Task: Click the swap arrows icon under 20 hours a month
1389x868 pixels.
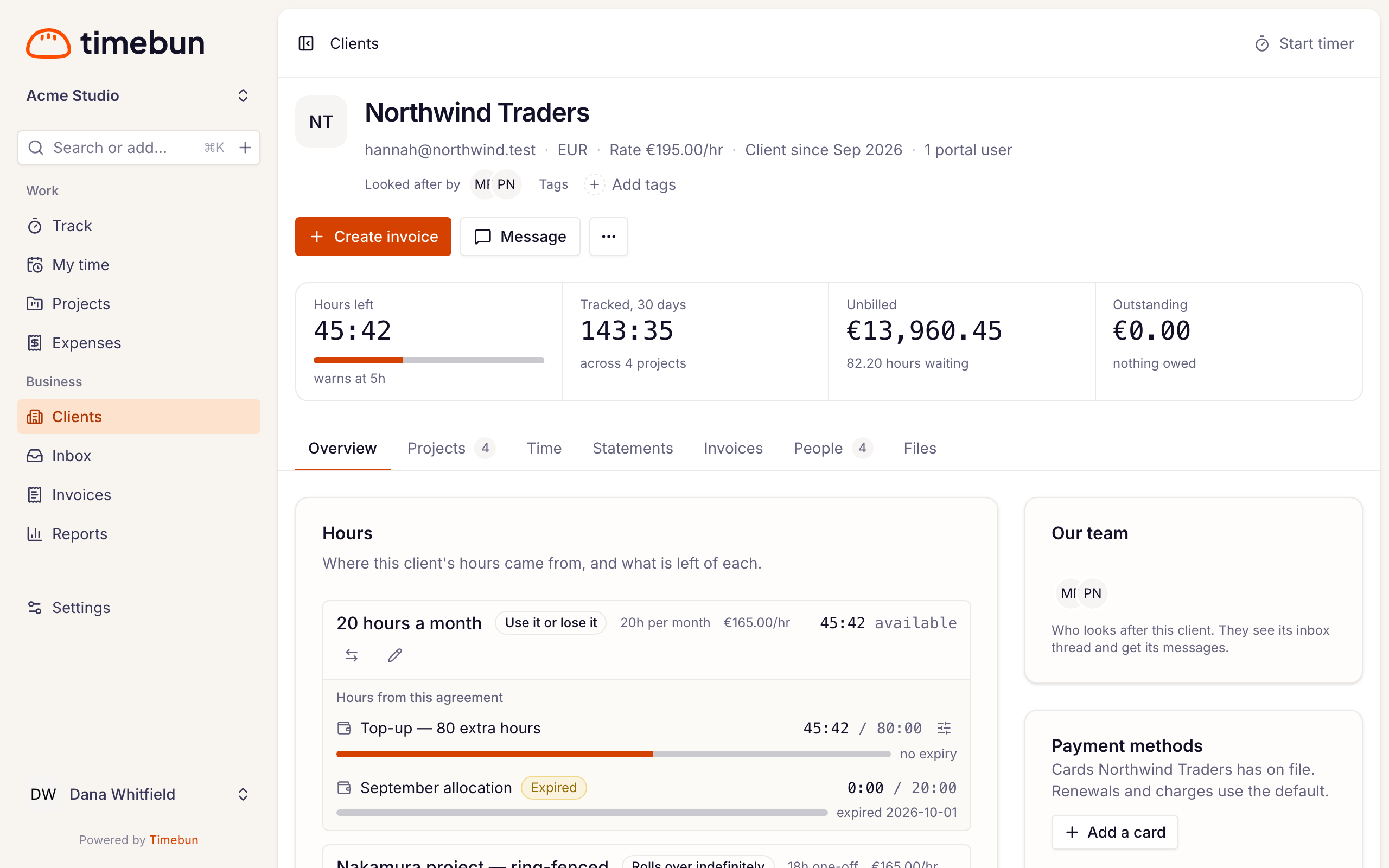Action: pyautogui.click(x=352, y=655)
